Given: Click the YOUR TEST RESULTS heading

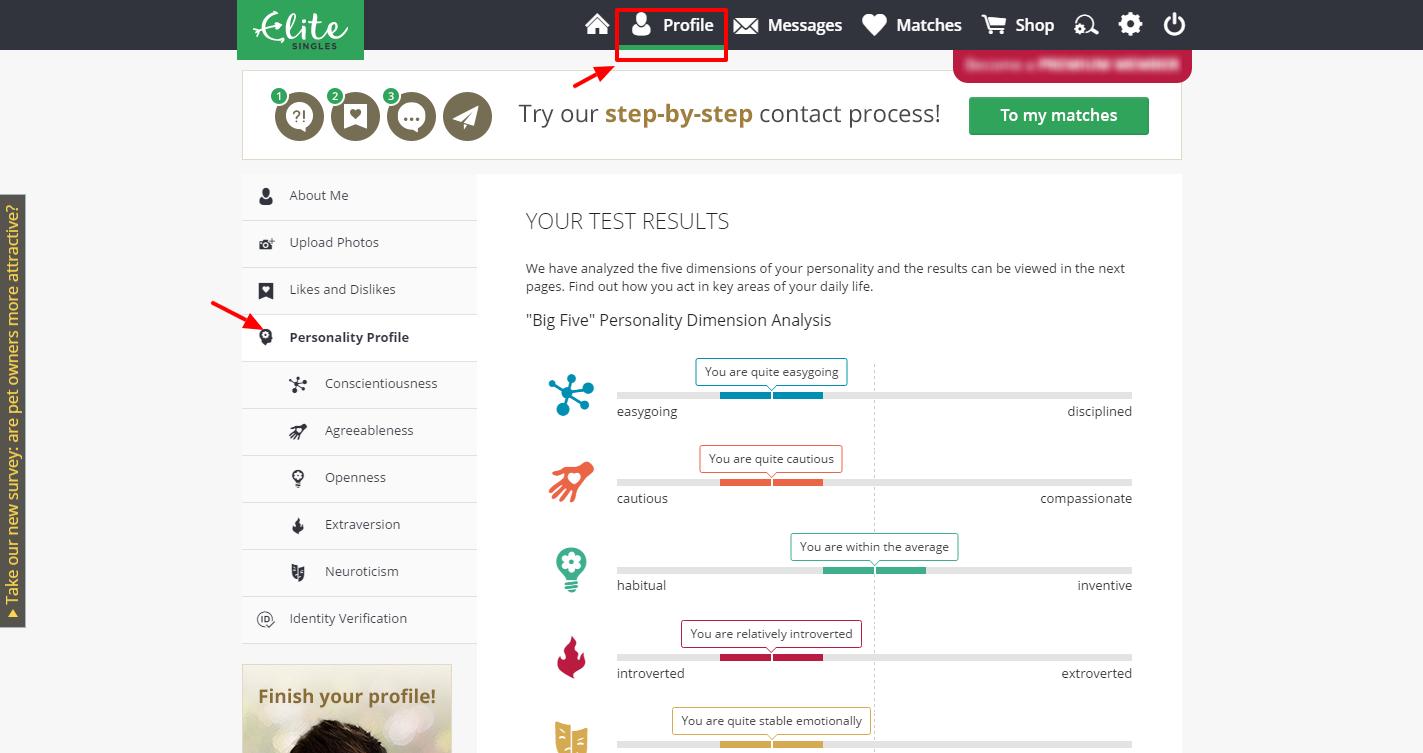Looking at the screenshot, I should coord(627,222).
